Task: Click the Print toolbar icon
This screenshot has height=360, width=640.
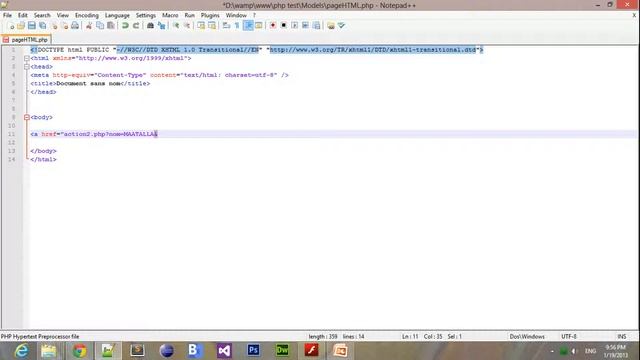Action: coord(75,26)
